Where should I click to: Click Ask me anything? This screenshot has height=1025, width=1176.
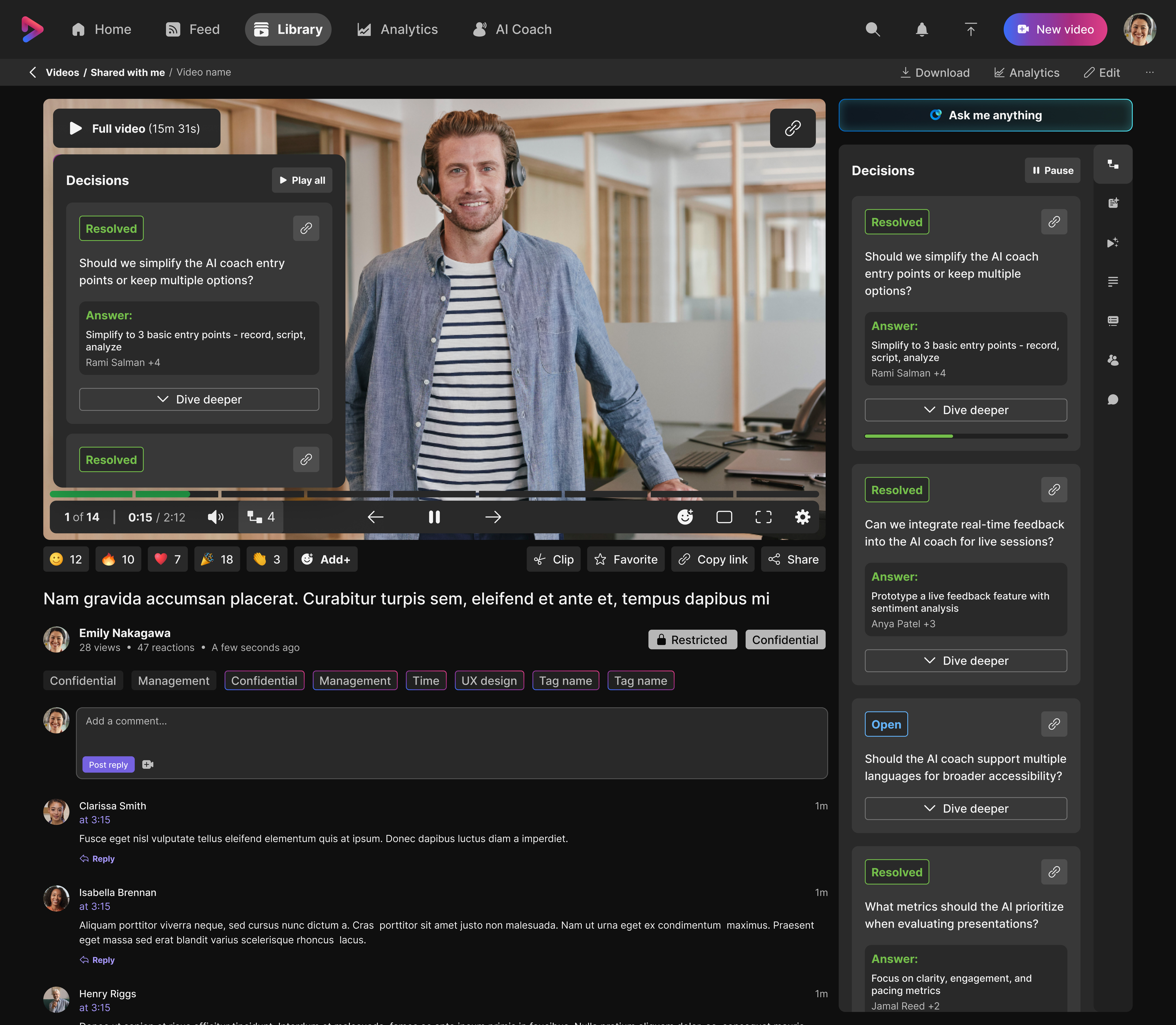986,115
